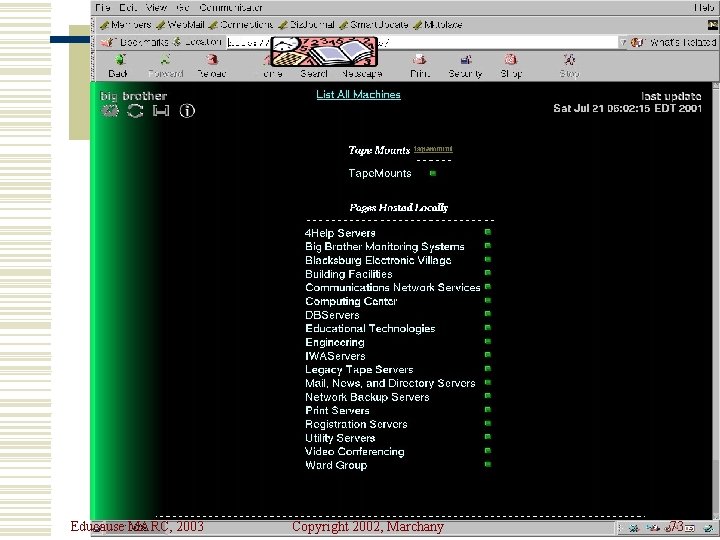Click Big Brother refresh arrows icon
Image resolution: width=720 pixels, height=540 pixels.
[x=135, y=111]
